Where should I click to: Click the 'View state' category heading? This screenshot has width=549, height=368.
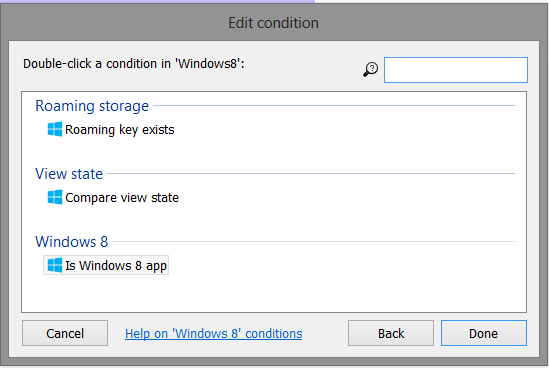tap(69, 174)
